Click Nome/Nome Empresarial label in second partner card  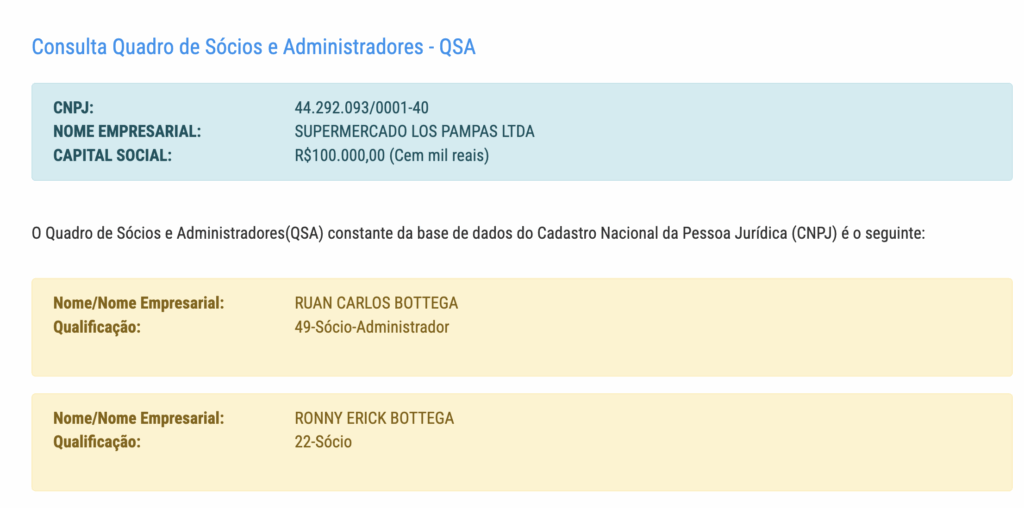point(138,419)
